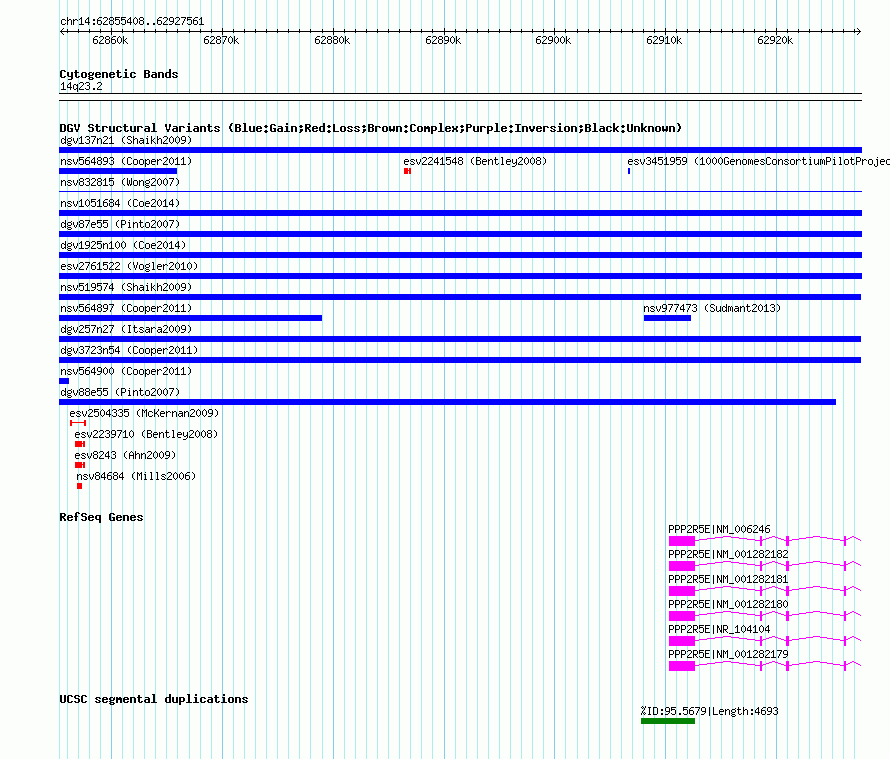Click the magenta exon of NM_001282181
Screen dimensions: 890x759
click(682, 591)
